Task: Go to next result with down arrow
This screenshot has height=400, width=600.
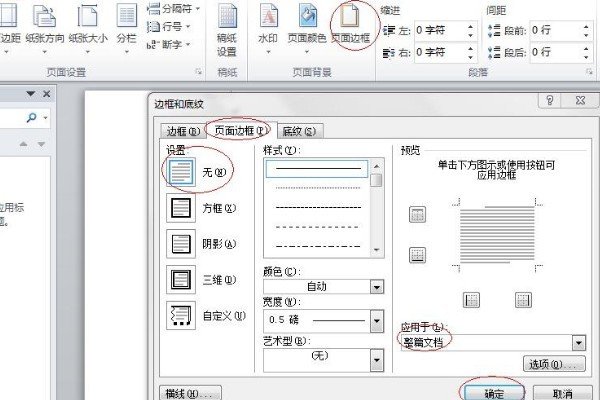Action: tap(41, 144)
